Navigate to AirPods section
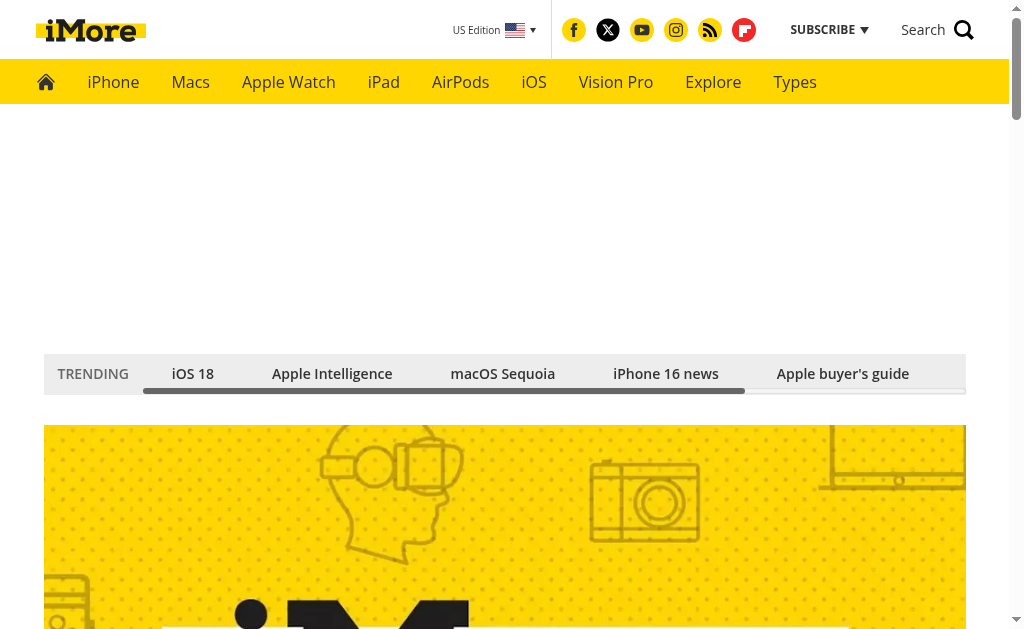 pos(460,82)
